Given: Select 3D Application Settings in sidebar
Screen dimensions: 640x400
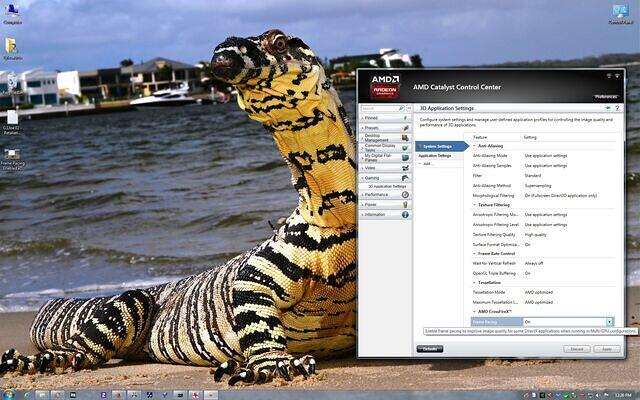Looking at the screenshot, I should (x=387, y=186).
